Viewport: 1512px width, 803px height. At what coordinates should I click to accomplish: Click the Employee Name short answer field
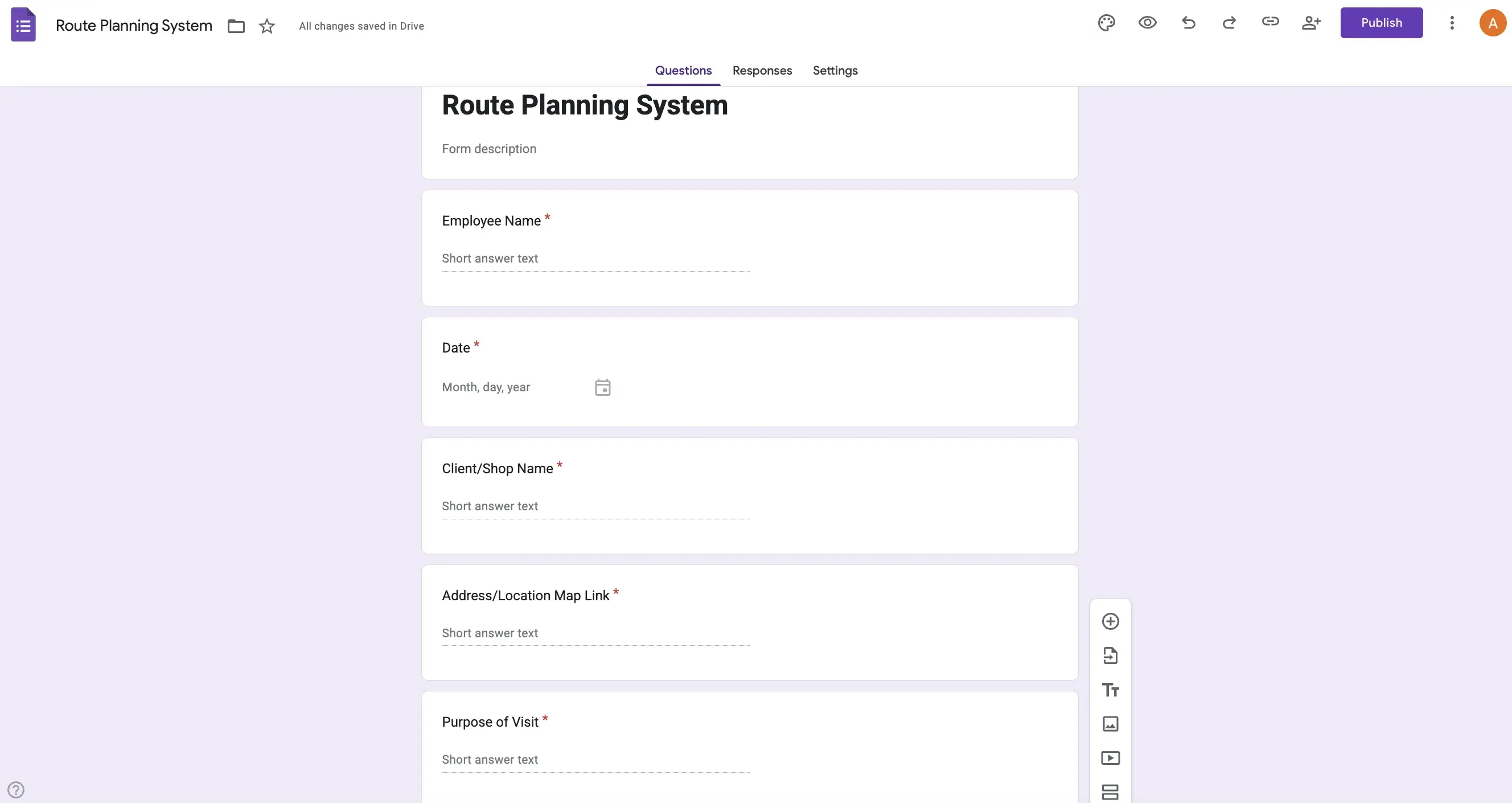594,259
